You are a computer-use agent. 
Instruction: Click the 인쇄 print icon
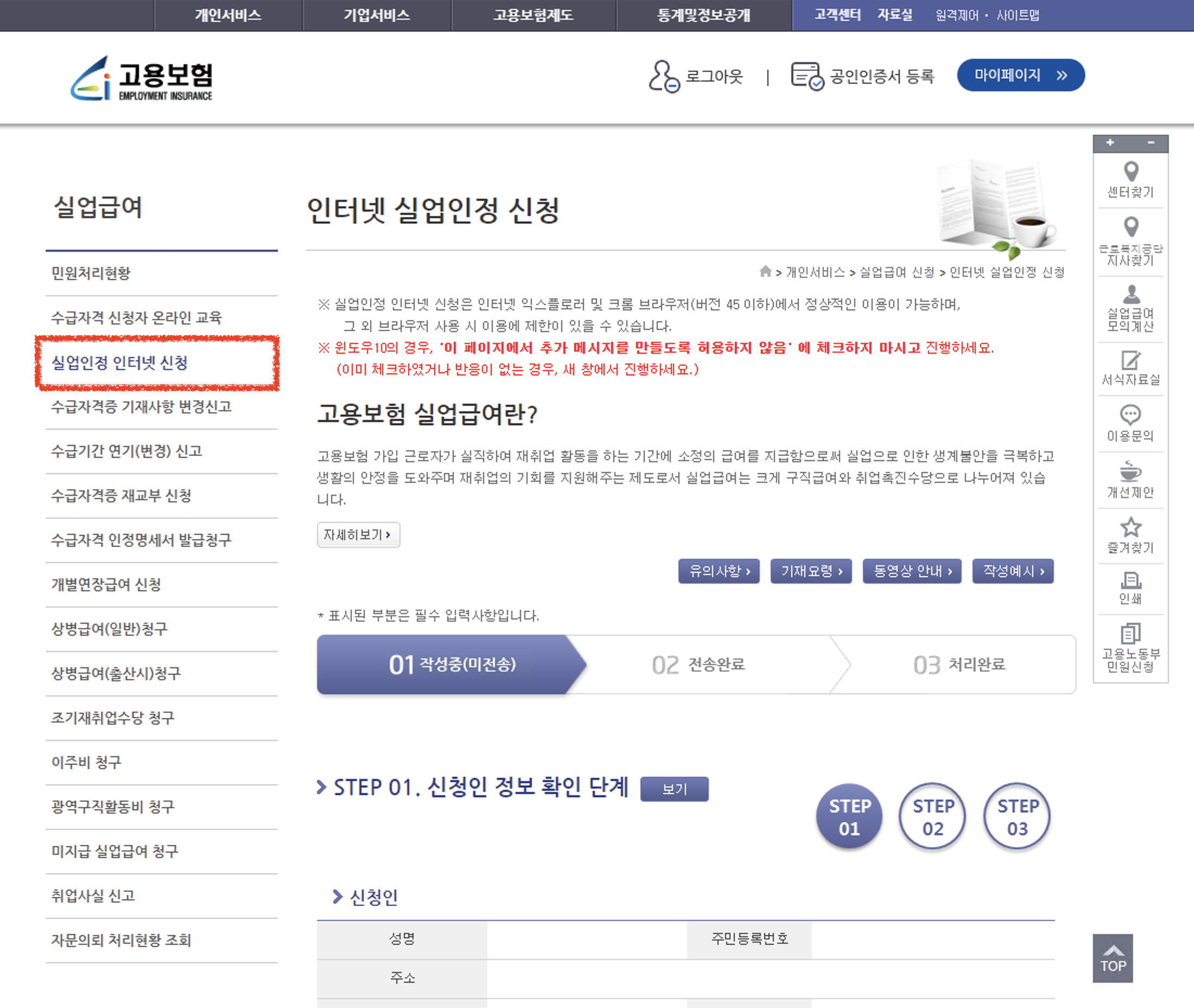pyautogui.click(x=1131, y=580)
